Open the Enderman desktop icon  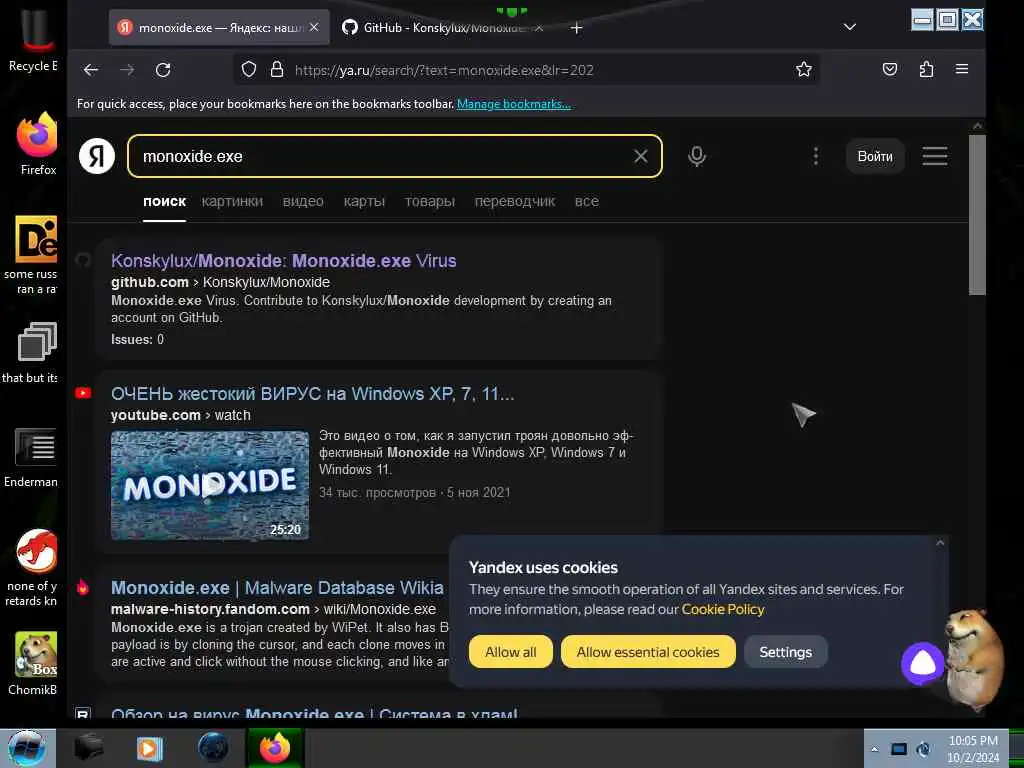point(33,457)
